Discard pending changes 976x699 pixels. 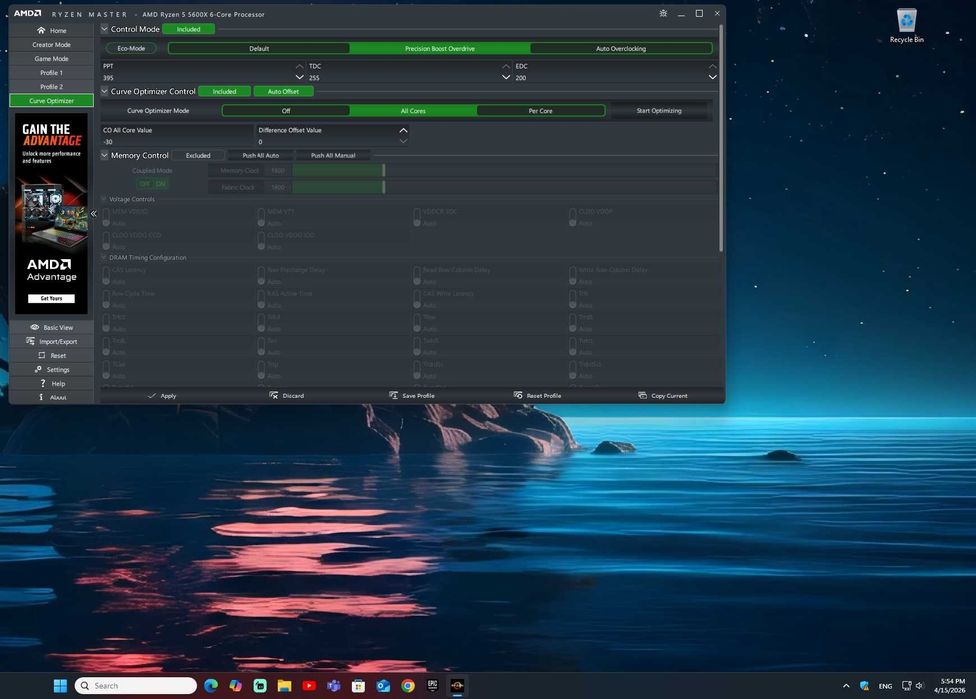point(286,396)
